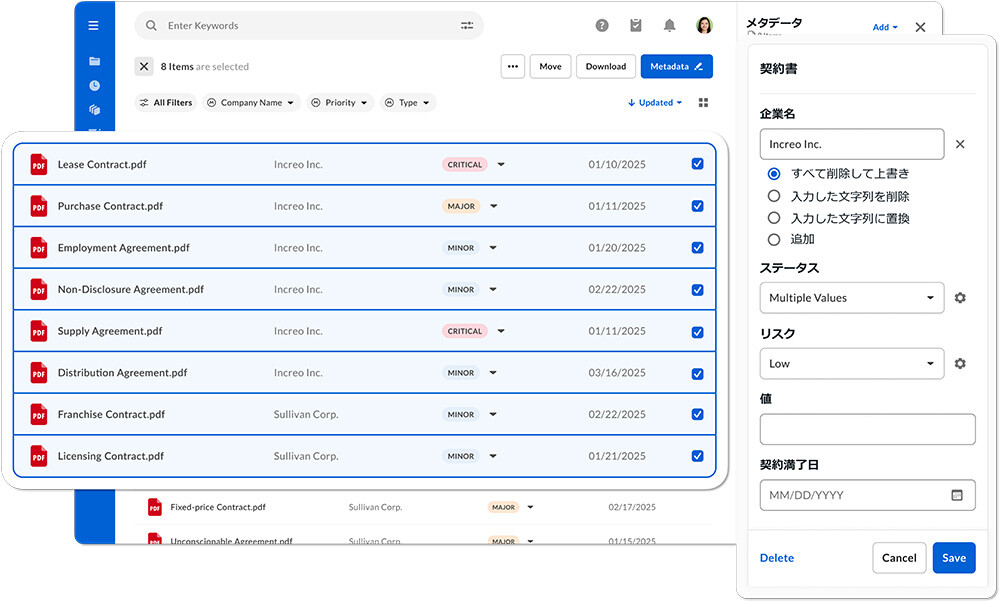This screenshot has height=602, width=1000.
Task: Open the All Filters menu
Action: click(165, 102)
